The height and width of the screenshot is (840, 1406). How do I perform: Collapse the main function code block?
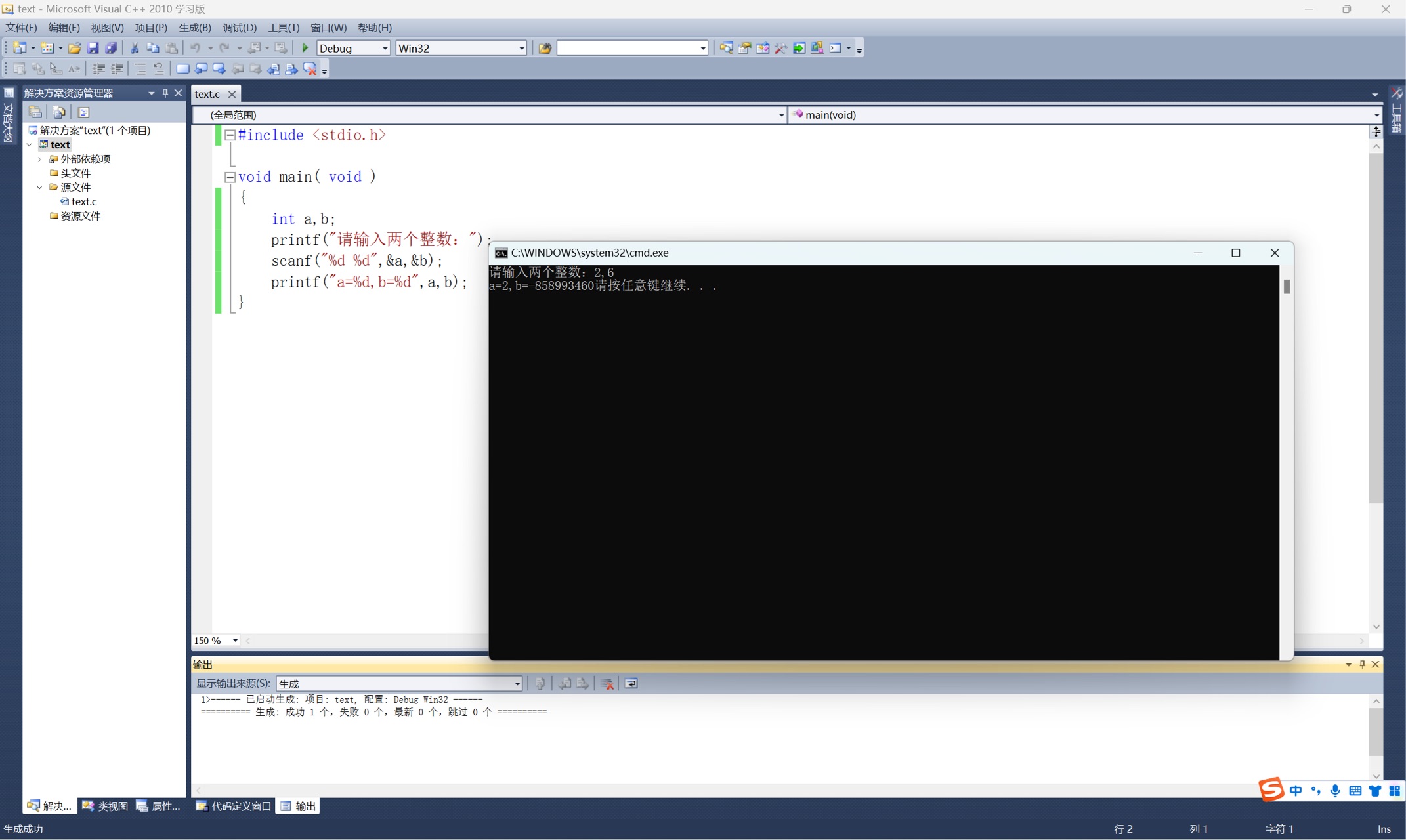tap(230, 177)
